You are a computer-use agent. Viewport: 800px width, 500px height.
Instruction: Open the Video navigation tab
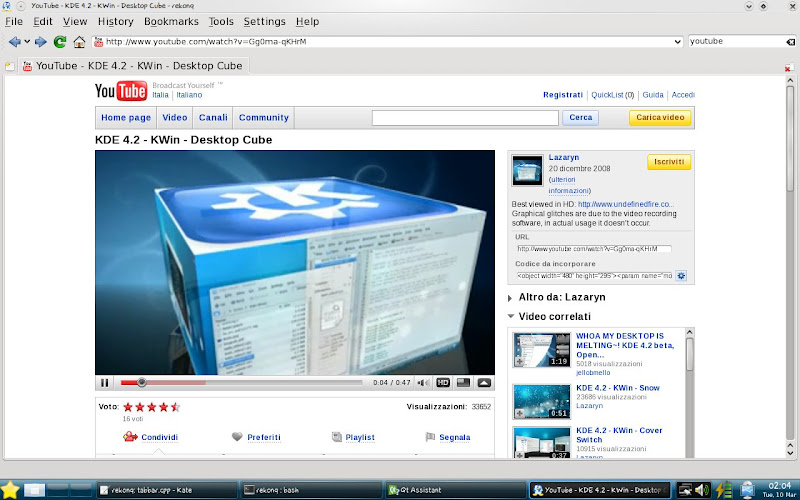174,117
